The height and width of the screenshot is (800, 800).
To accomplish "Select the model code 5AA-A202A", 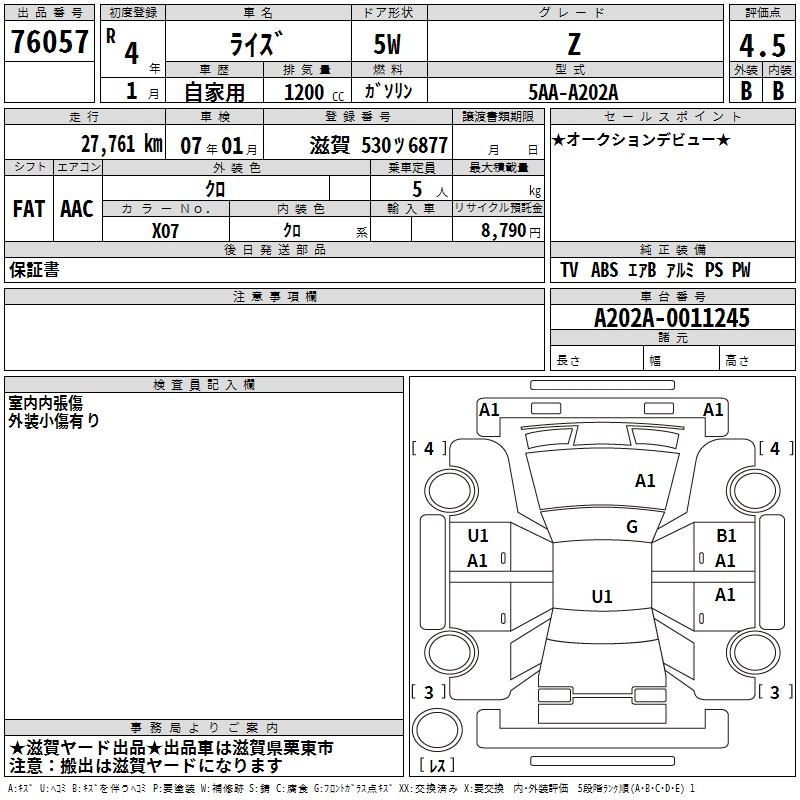I will pyautogui.click(x=573, y=92).
